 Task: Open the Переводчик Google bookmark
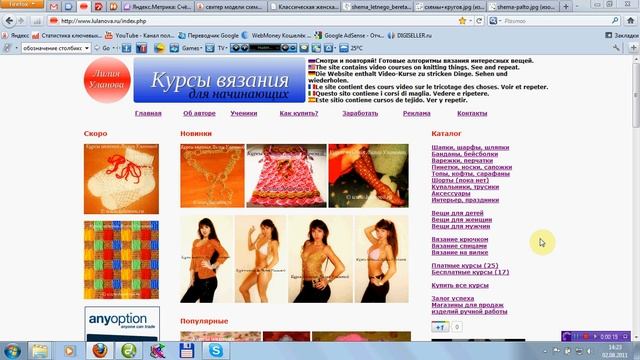(209, 36)
